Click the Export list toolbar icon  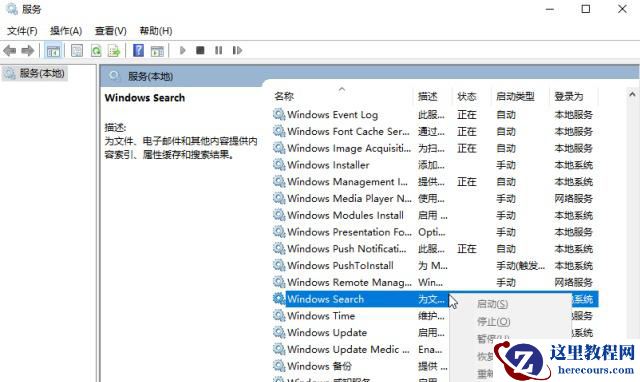coord(114,51)
